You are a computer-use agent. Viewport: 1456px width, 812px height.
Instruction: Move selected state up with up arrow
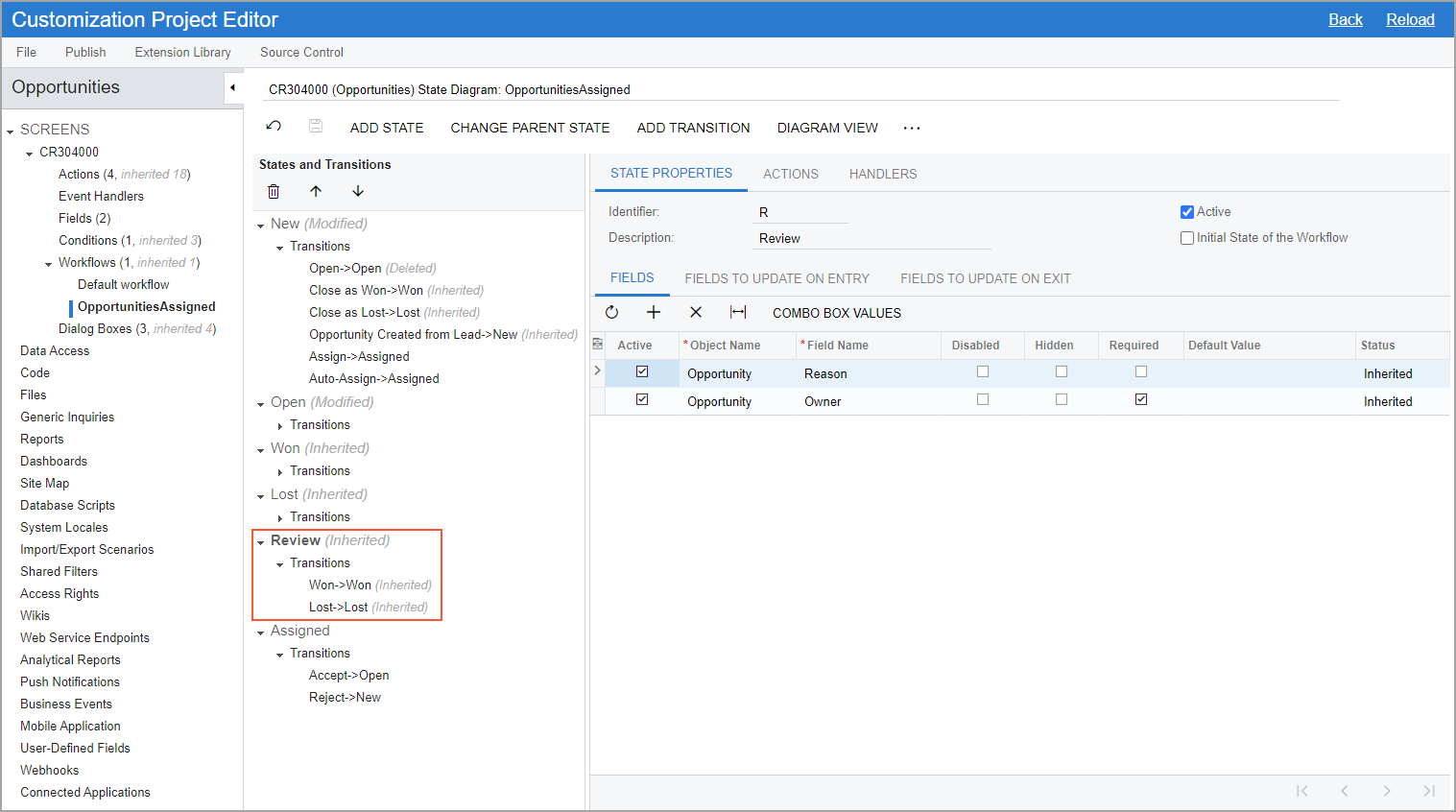pos(316,191)
